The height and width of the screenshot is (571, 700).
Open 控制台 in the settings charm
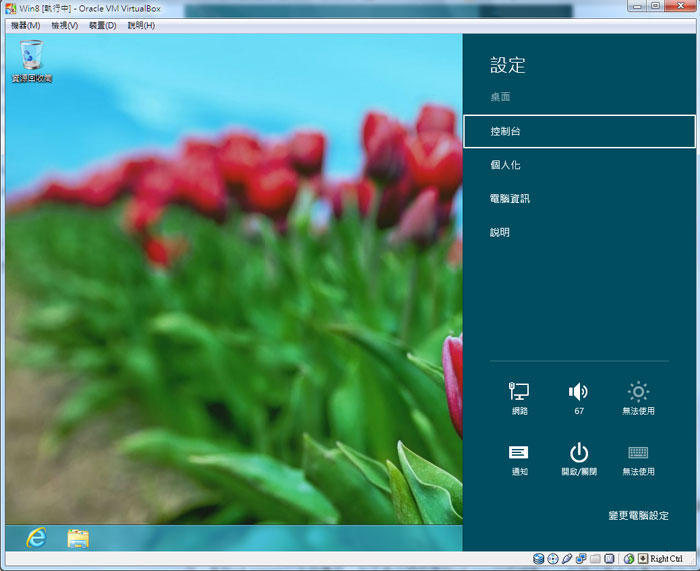click(x=579, y=131)
